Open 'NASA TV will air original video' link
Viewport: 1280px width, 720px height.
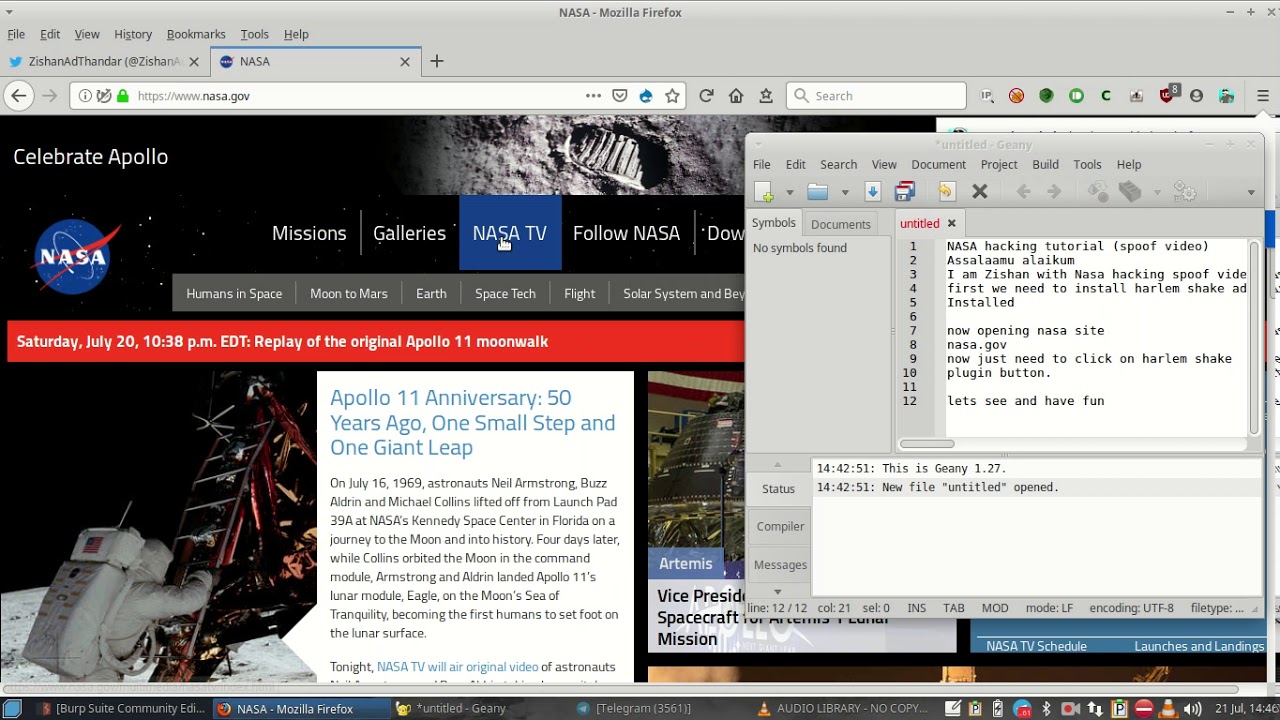[457, 667]
